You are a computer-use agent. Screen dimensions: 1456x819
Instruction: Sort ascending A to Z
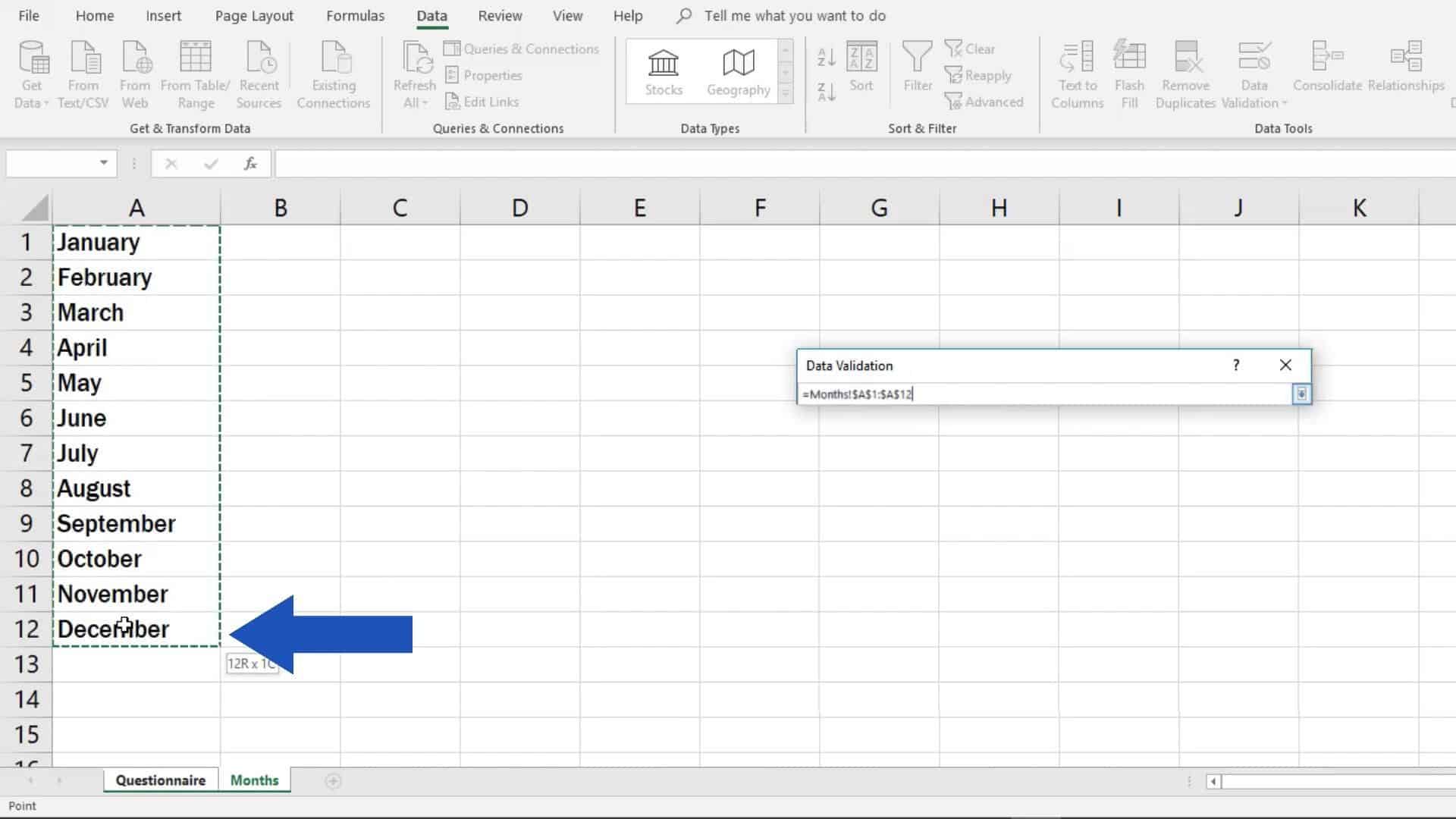pyautogui.click(x=826, y=57)
